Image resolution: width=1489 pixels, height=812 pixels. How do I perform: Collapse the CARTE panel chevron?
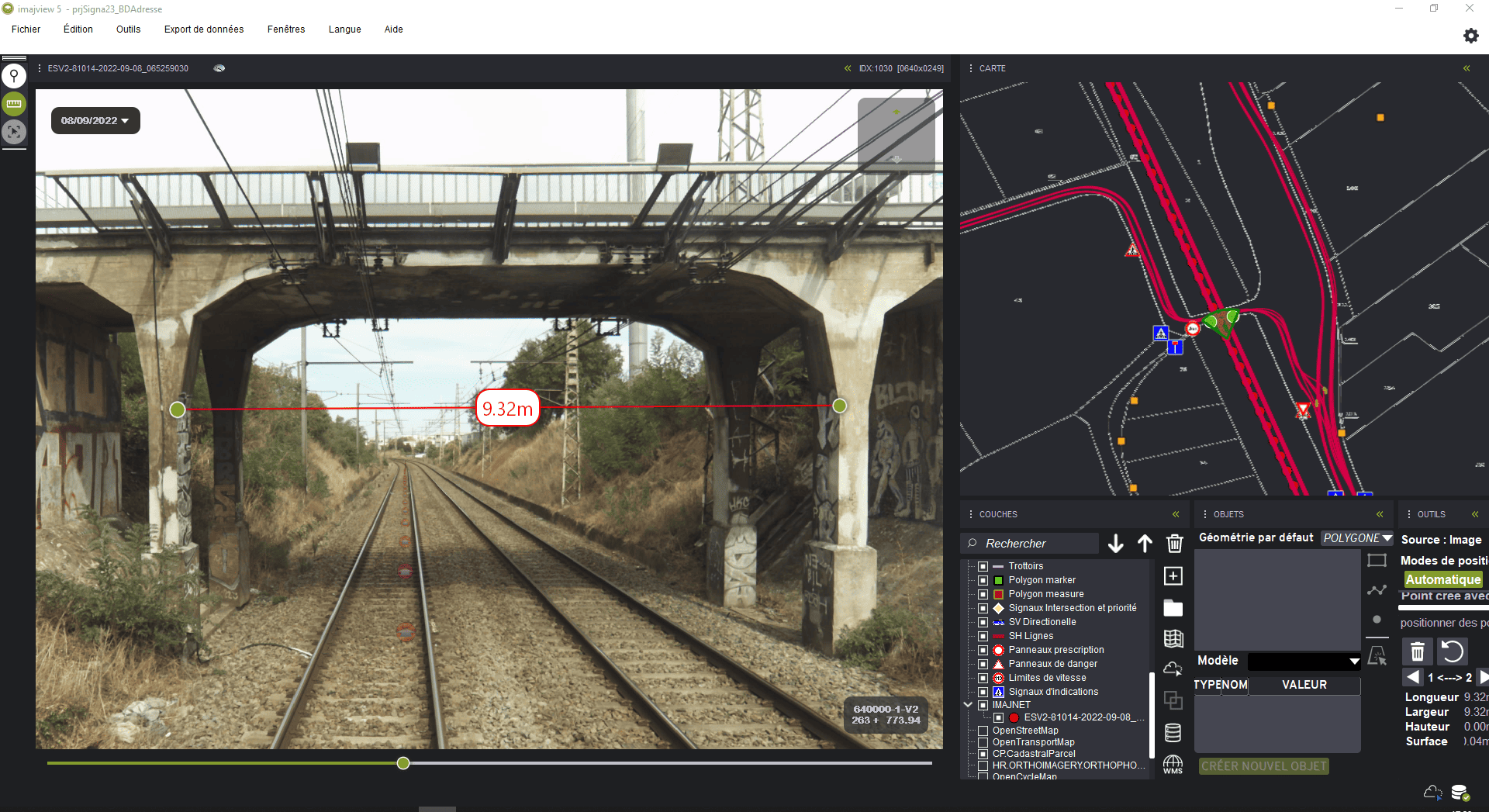tap(1467, 68)
